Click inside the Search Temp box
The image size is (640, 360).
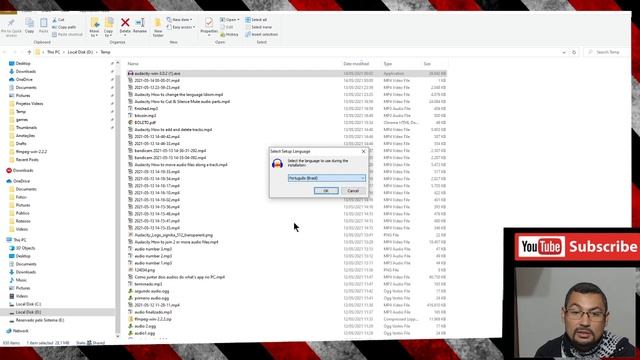607,52
